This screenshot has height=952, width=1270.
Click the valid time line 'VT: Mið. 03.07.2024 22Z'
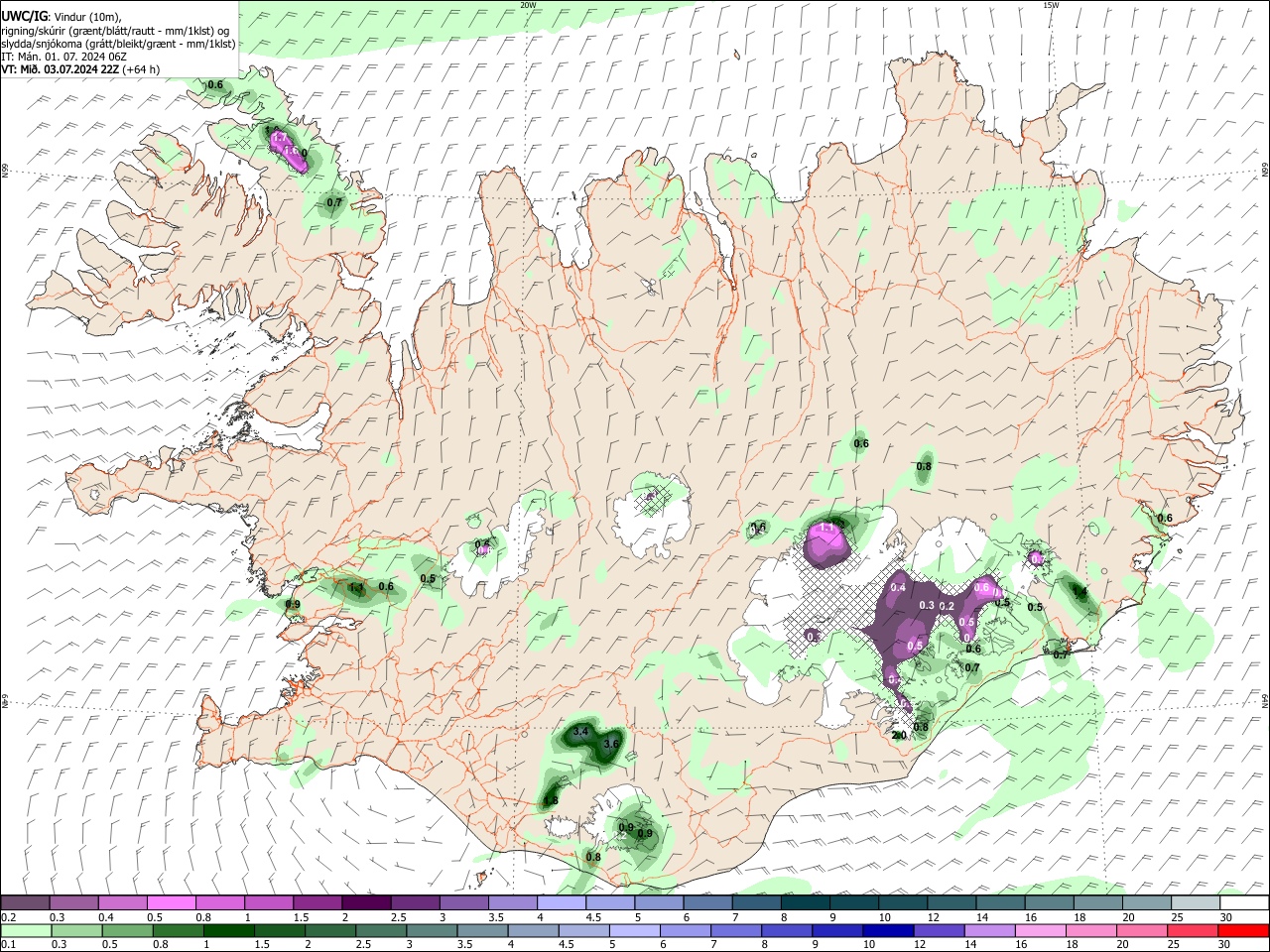[61, 69]
